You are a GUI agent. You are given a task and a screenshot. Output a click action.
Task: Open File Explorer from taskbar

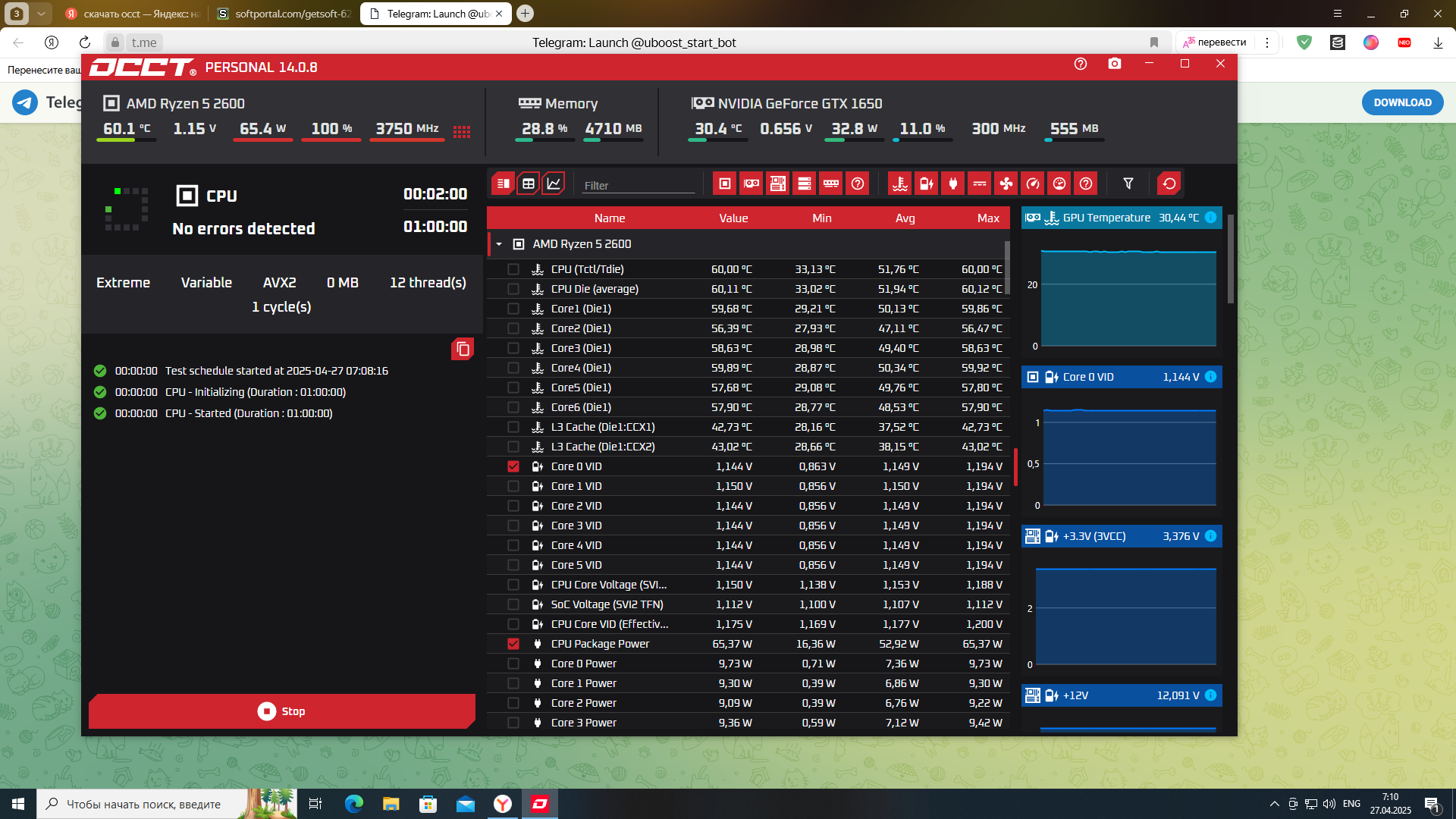tap(391, 804)
